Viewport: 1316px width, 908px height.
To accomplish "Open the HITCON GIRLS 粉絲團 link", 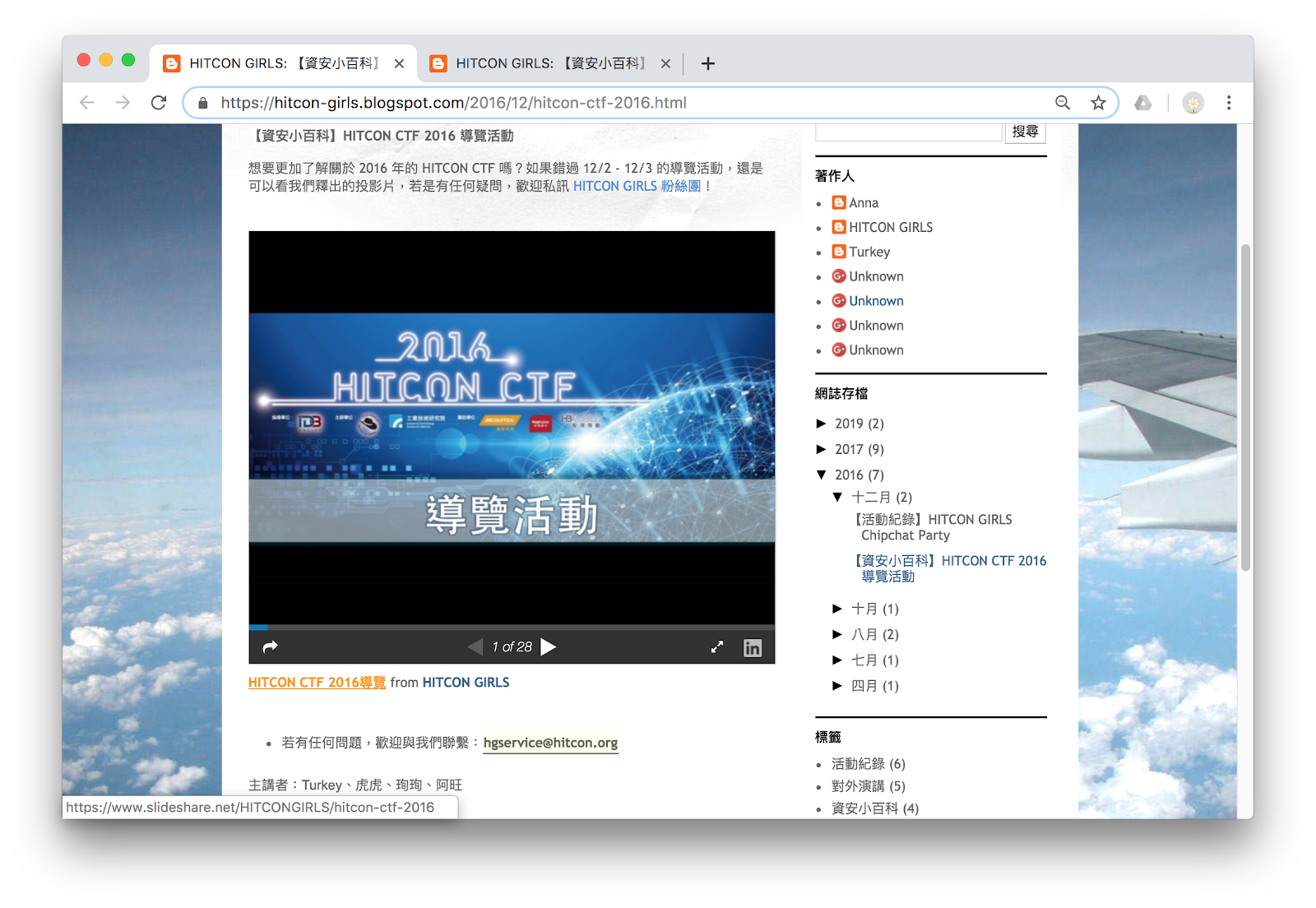I will pos(637,186).
